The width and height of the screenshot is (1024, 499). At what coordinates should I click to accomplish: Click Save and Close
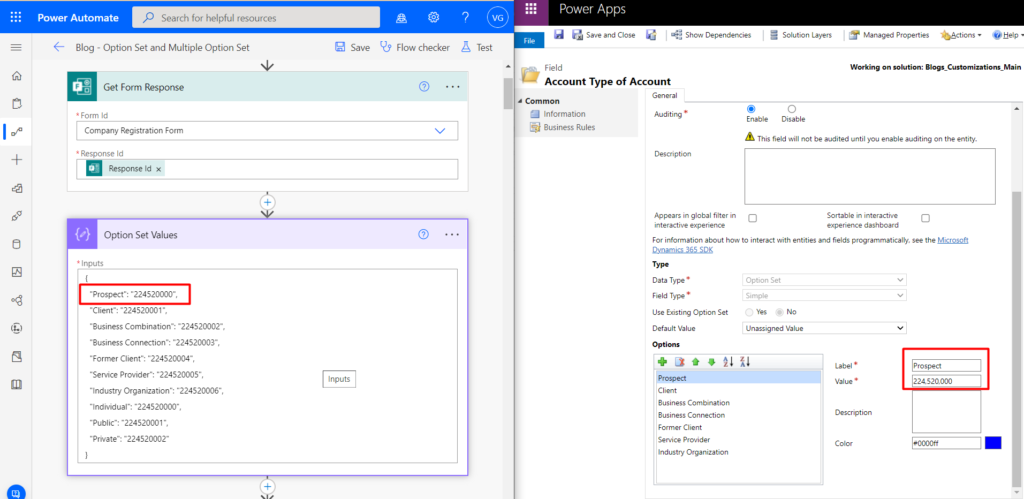pos(603,35)
